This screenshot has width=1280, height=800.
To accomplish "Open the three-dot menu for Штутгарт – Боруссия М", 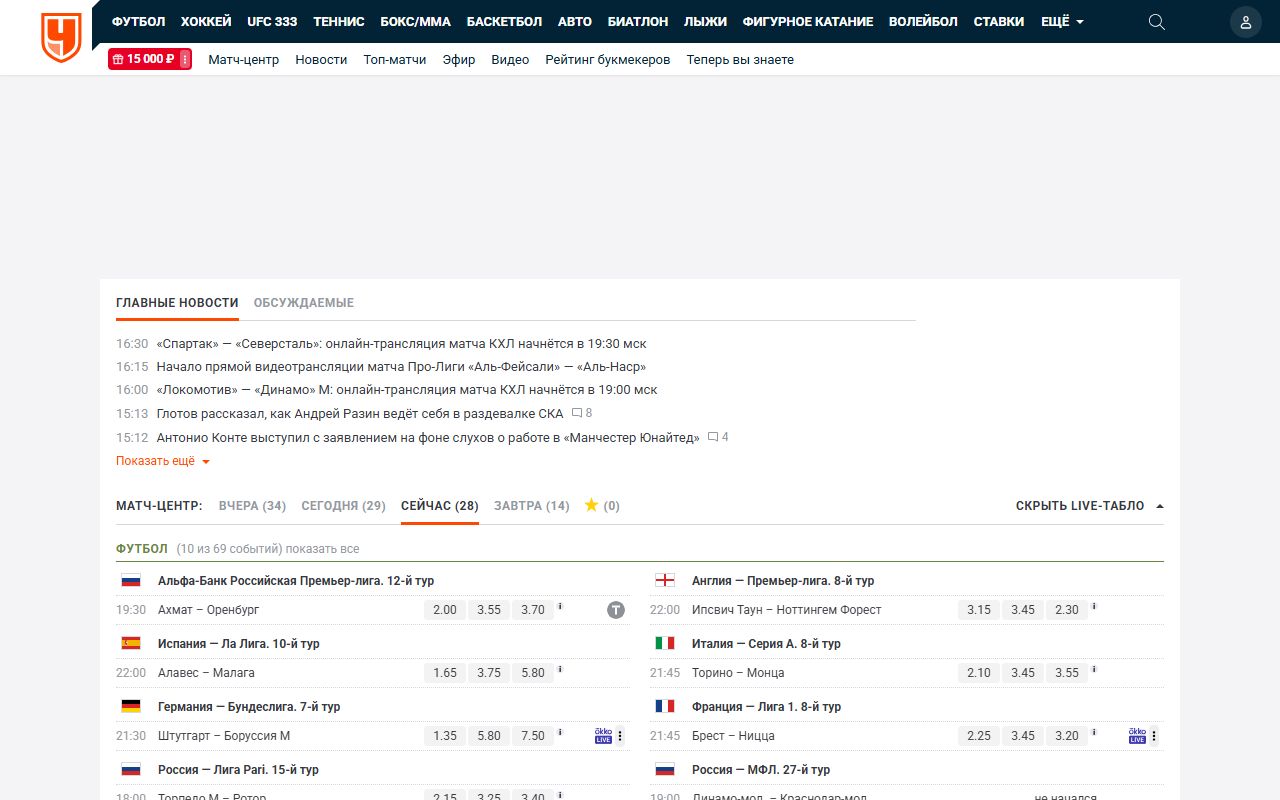I will (x=620, y=736).
